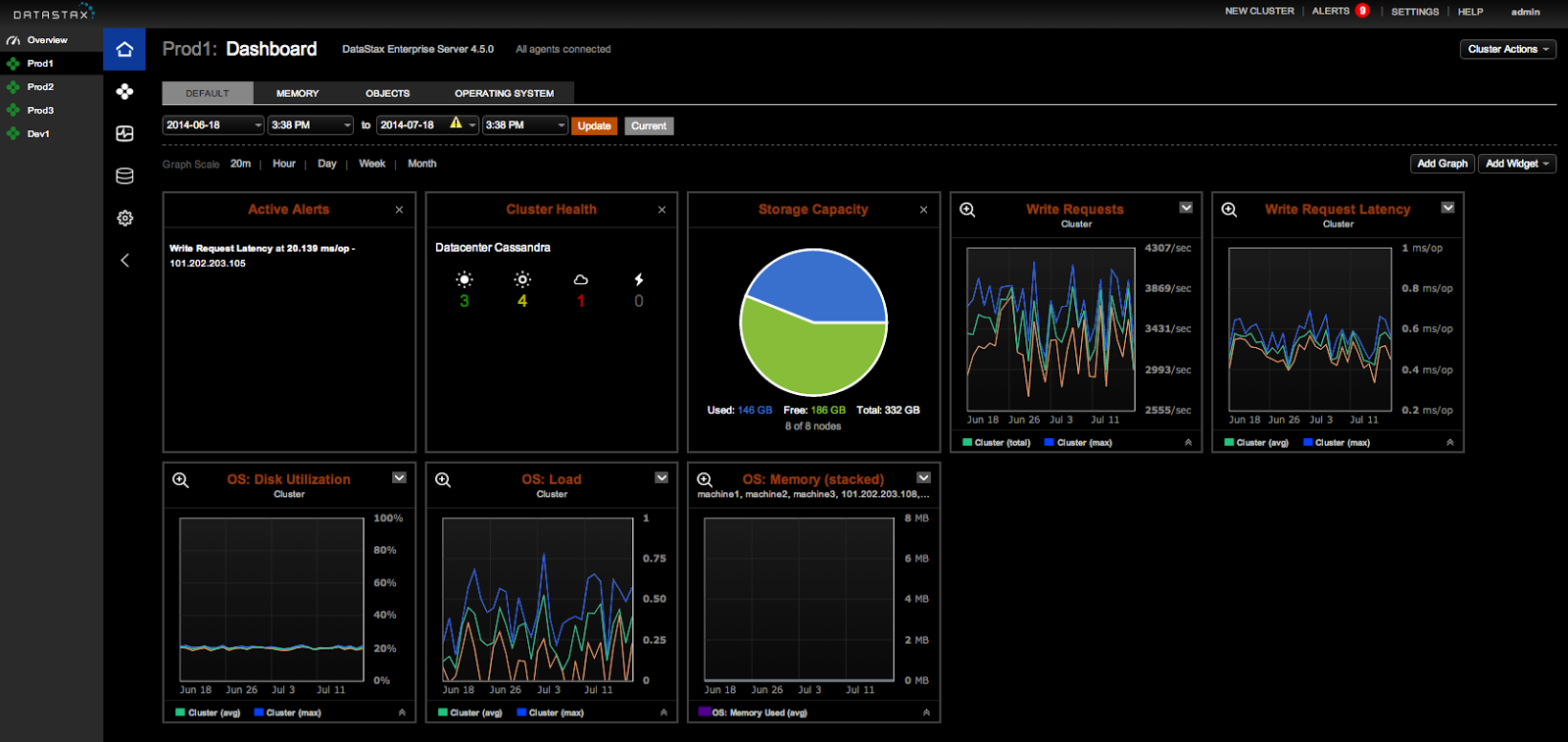This screenshot has width=1568, height=742.
Task: Click the orange Update button
Action: click(594, 125)
